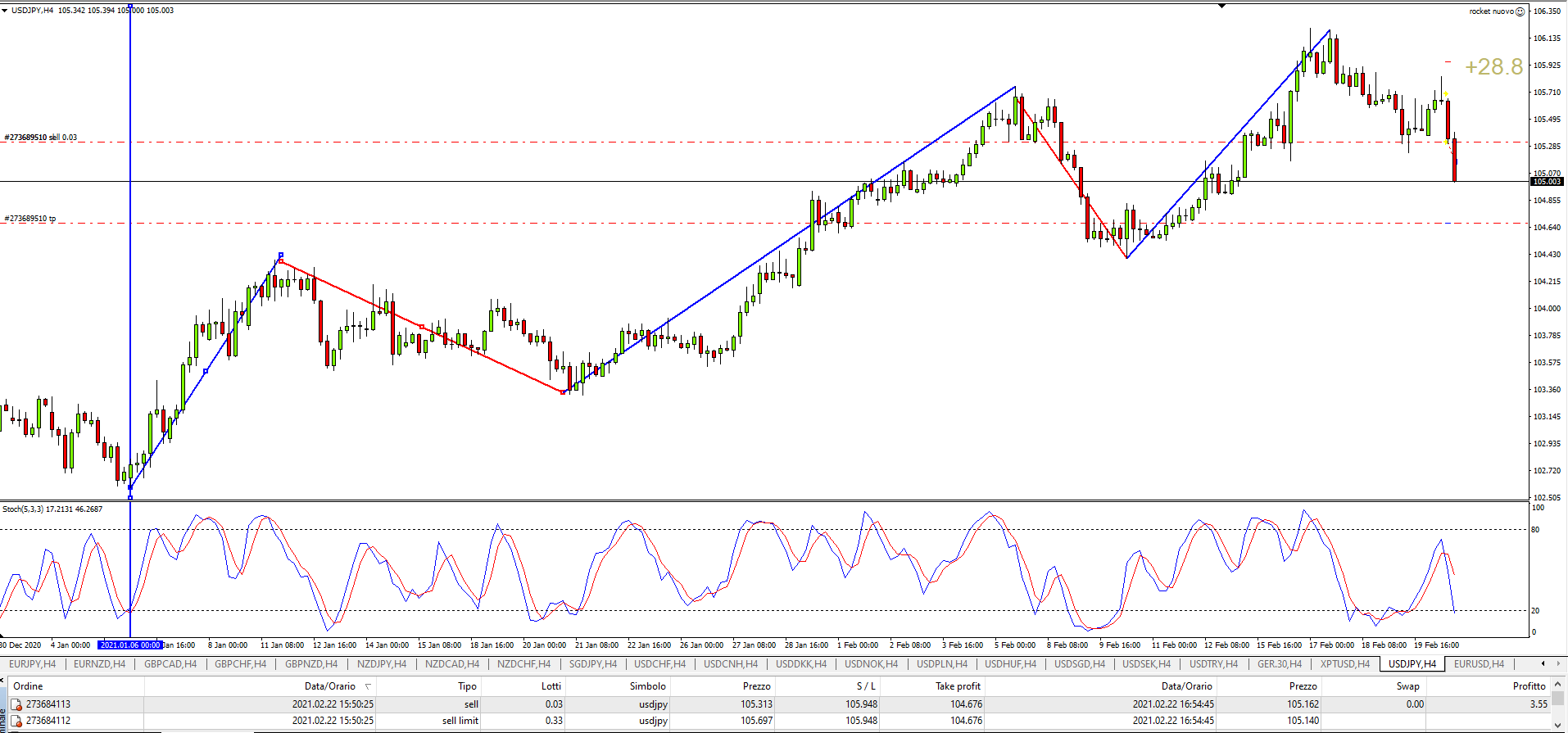The width and height of the screenshot is (1568, 733).
Task: Open the USDHUF,H4 chart tab
Action: click(x=1010, y=664)
